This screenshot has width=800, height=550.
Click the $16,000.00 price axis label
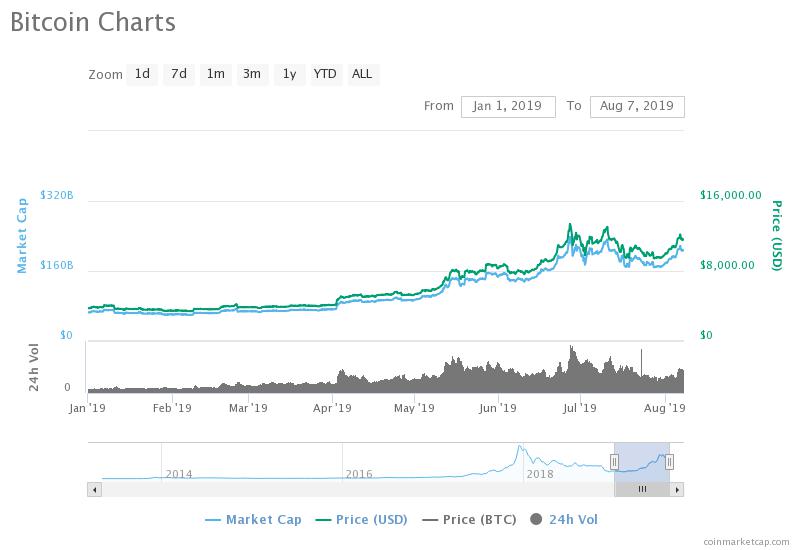pyautogui.click(x=731, y=195)
